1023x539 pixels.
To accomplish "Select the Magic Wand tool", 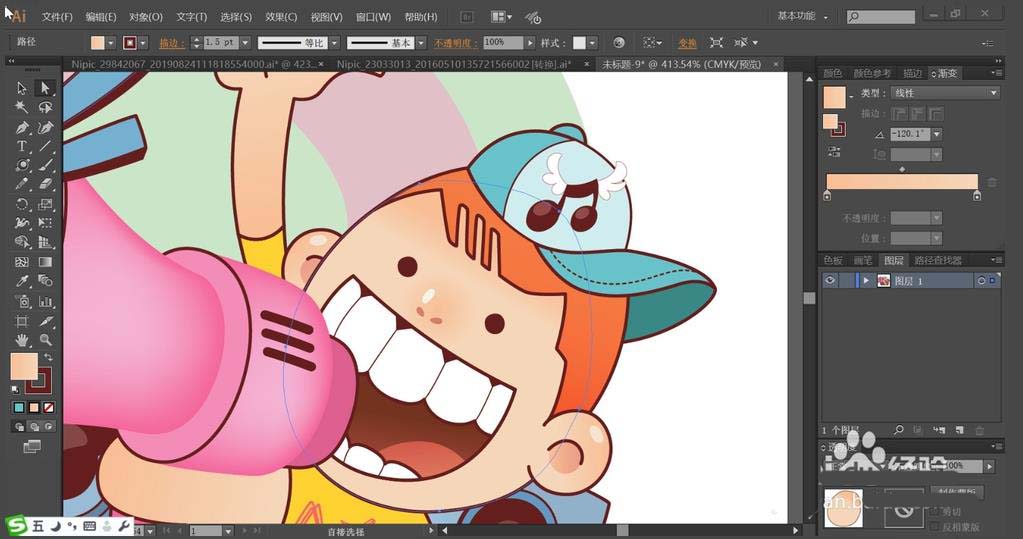I will (x=22, y=107).
